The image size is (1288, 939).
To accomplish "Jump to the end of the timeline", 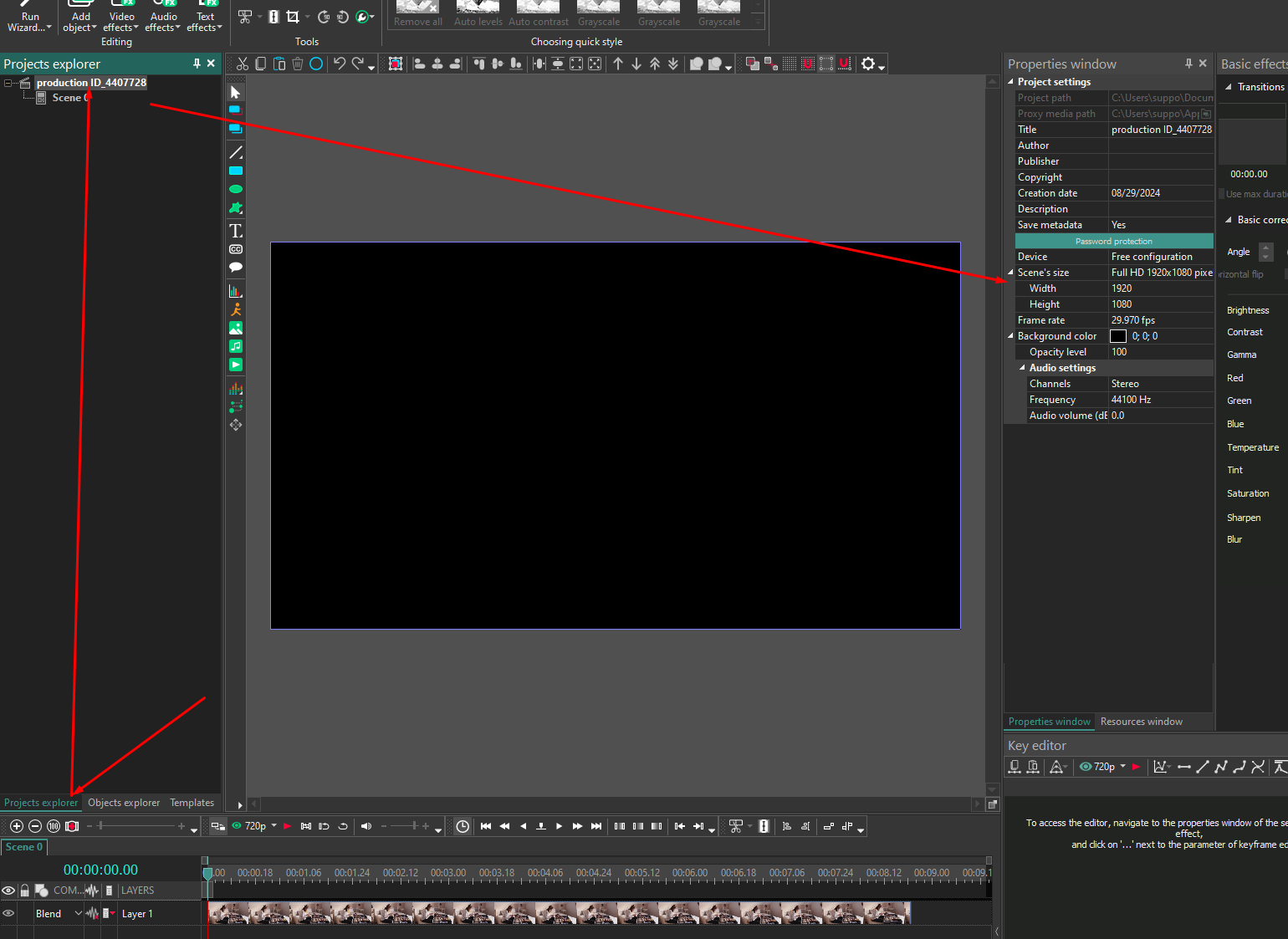I will pyautogui.click(x=596, y=826).
